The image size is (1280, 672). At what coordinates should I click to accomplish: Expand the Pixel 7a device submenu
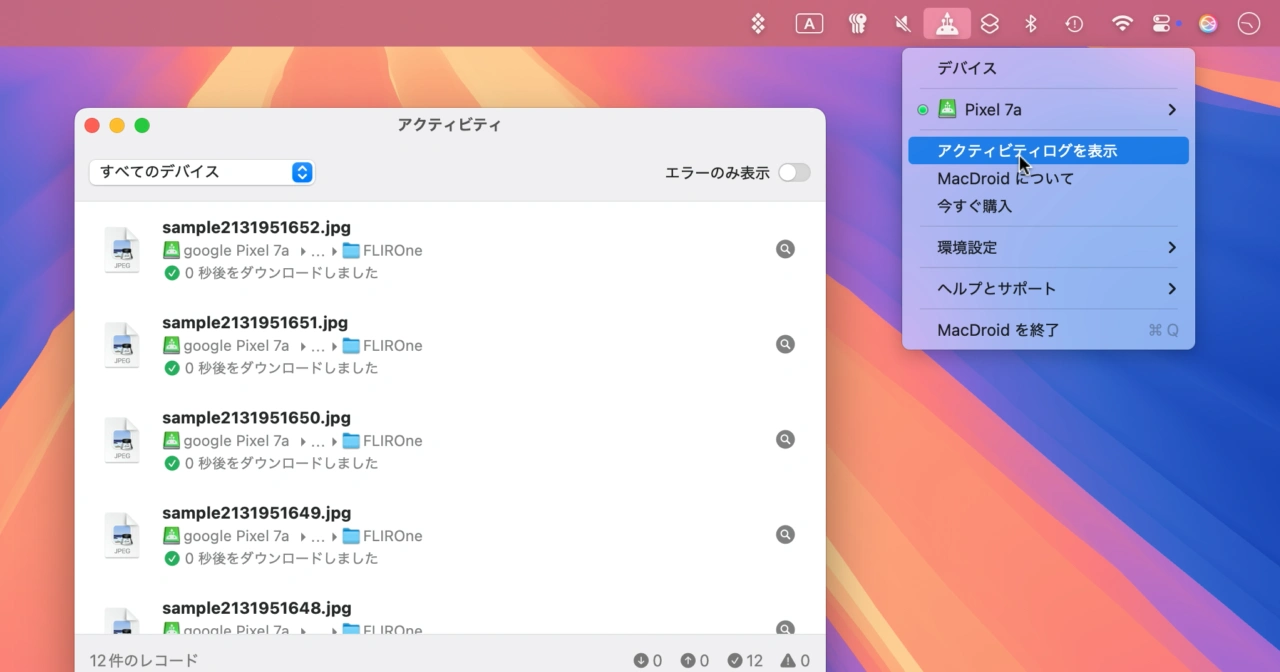pyautogui.click(x=1047, y=110)
